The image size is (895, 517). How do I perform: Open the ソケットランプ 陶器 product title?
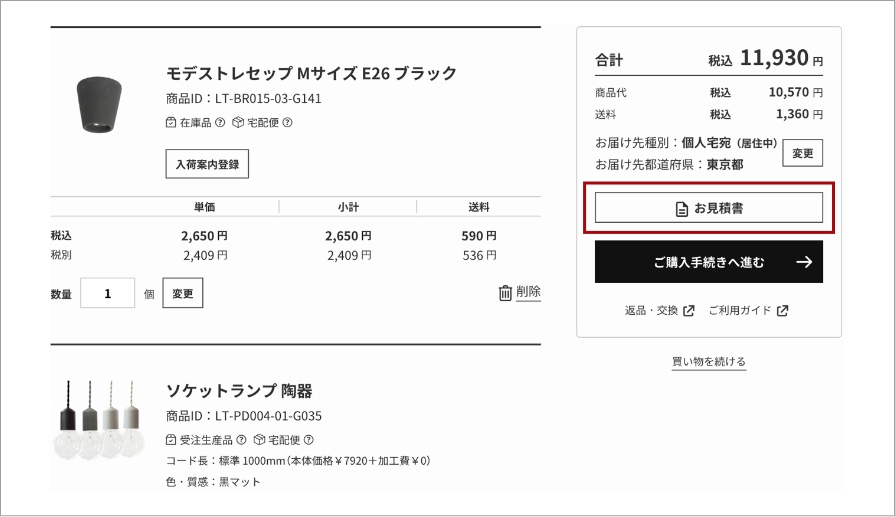(x=239, y=390)
